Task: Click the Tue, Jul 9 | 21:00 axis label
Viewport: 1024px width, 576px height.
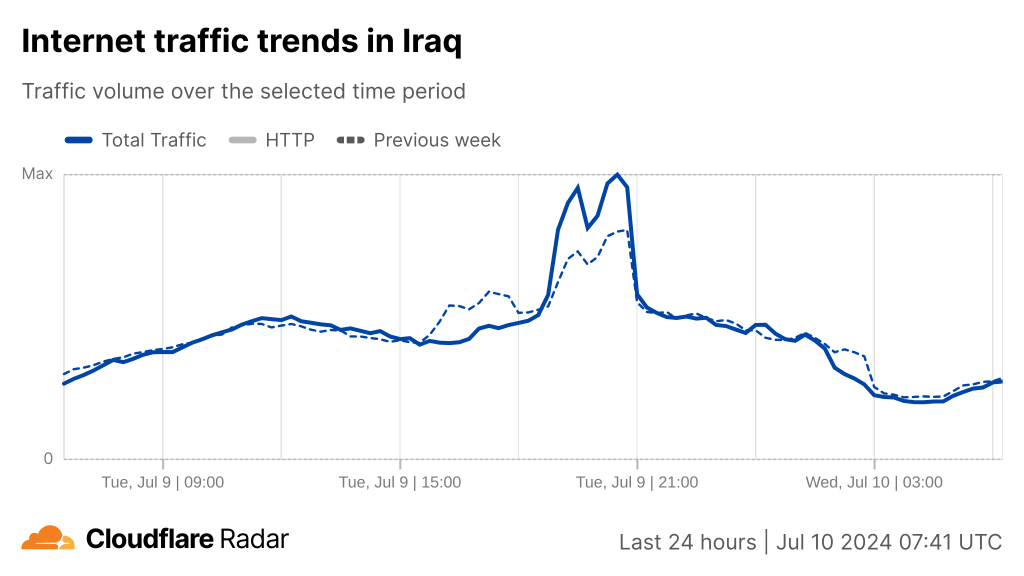Action: tap(637, 482)
